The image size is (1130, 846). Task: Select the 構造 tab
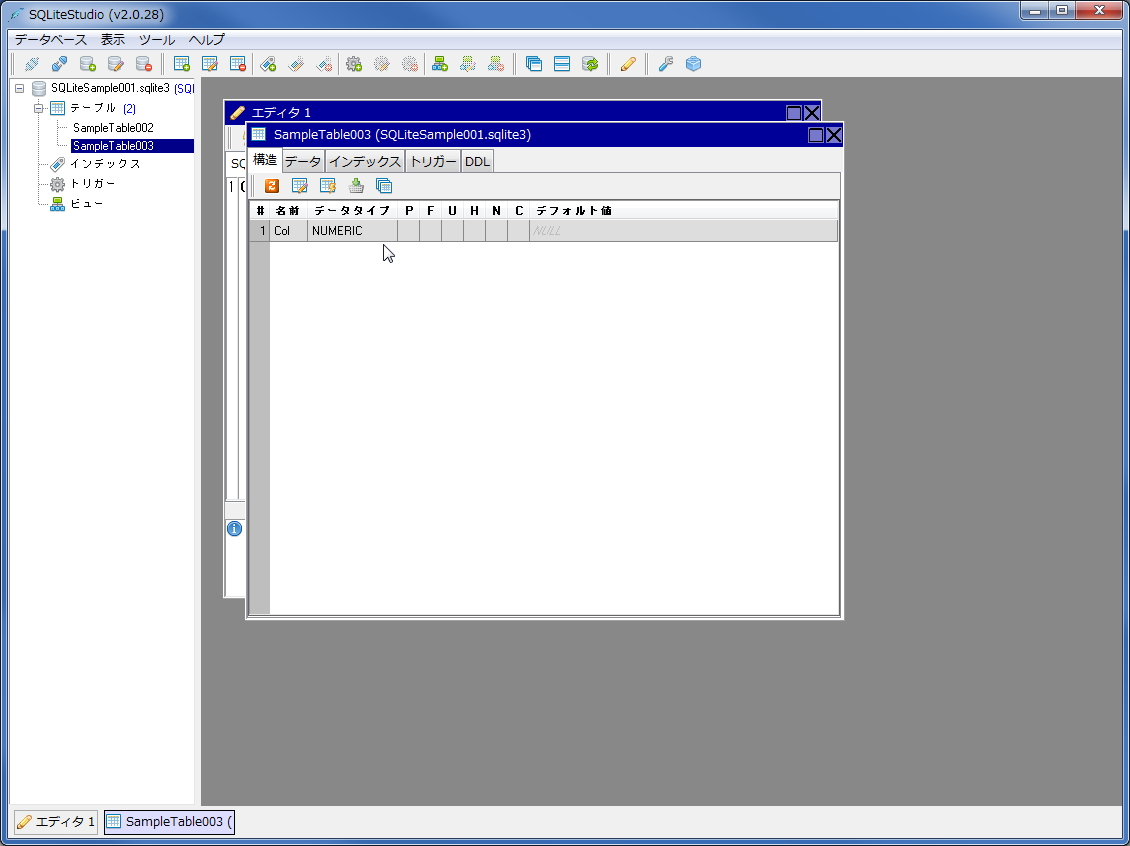pyautogui.click(x=264, y=160)
